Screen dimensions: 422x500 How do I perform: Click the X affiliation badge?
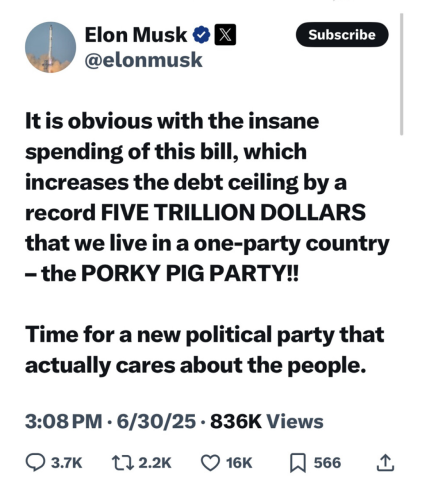pos(225,35)
